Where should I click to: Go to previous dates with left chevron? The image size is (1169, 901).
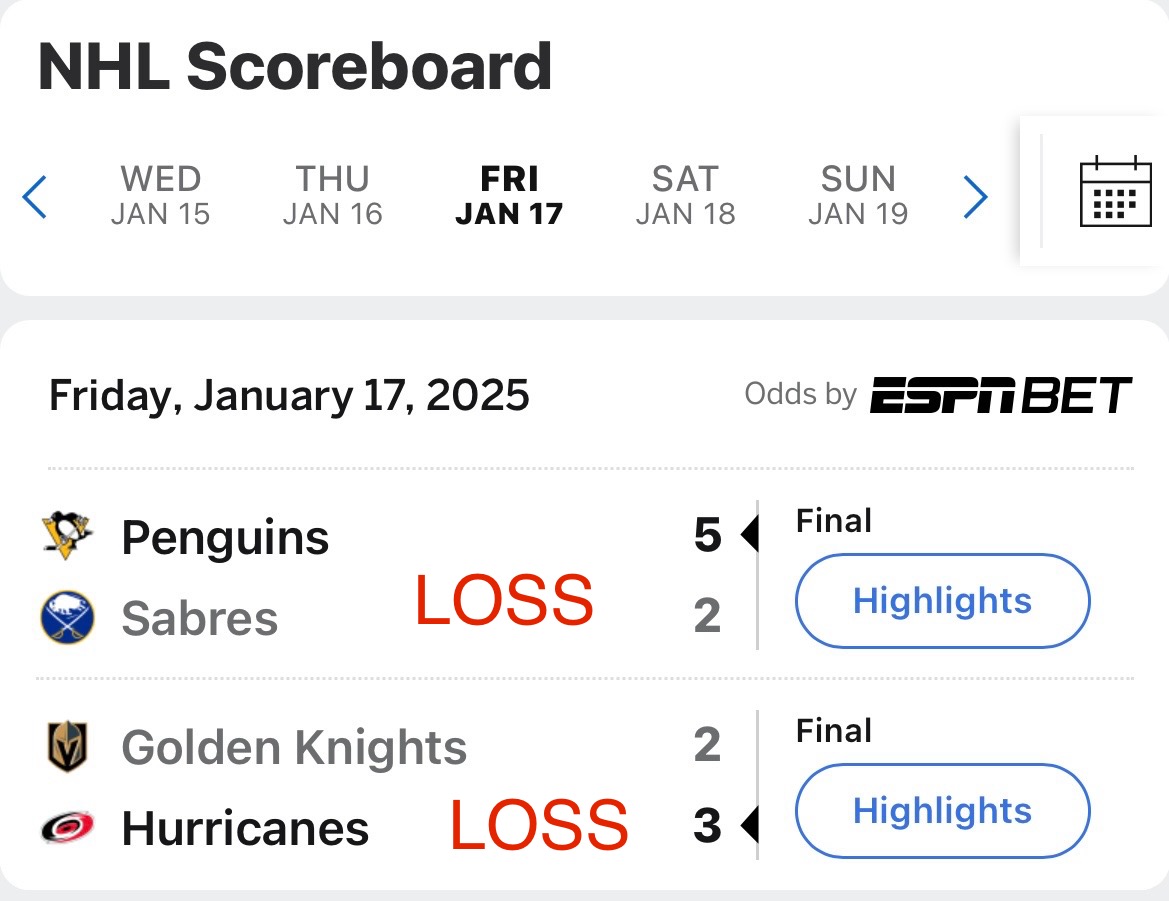(34, 197)
